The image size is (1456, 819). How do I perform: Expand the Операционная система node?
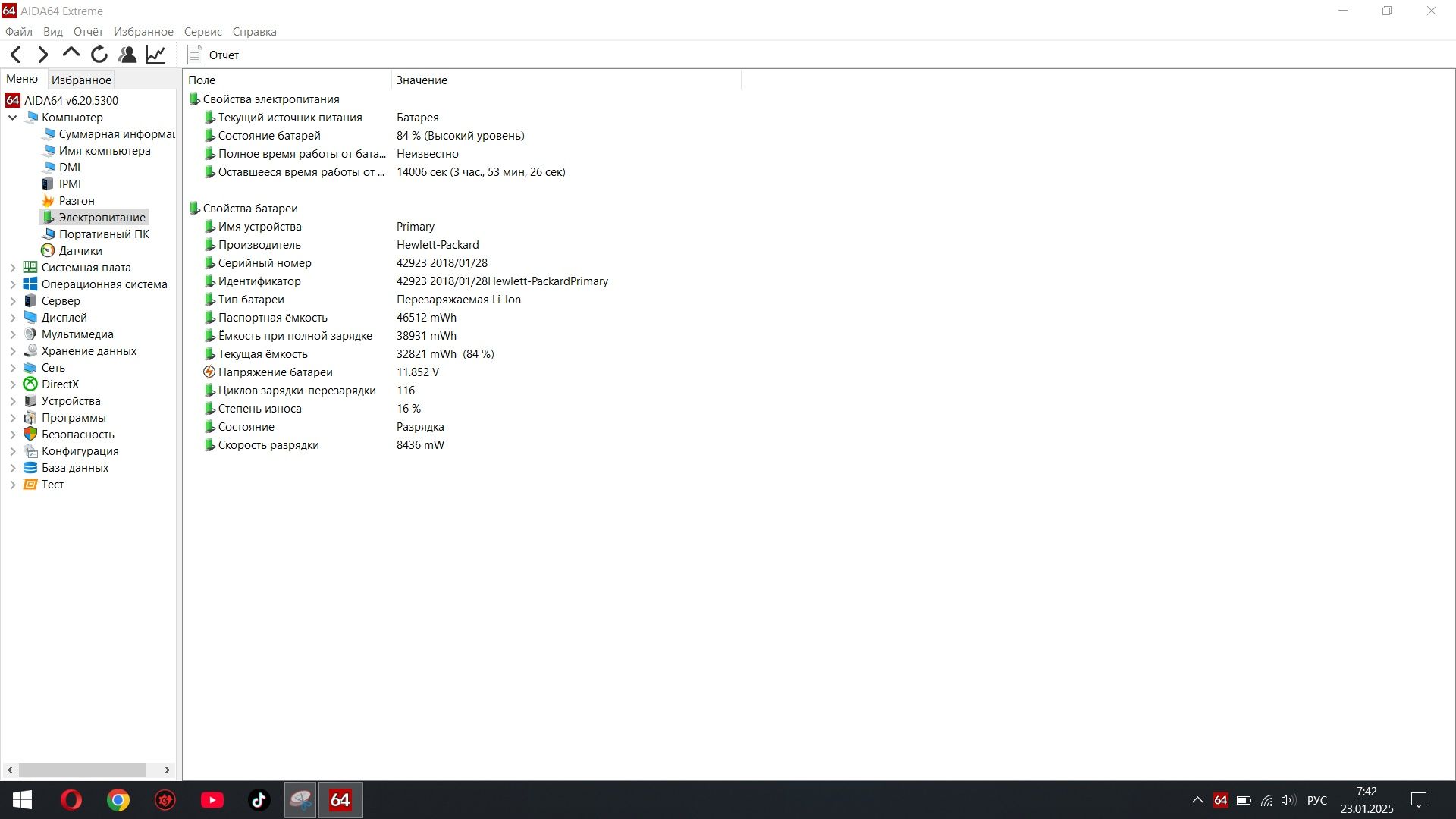coord(13,284)
